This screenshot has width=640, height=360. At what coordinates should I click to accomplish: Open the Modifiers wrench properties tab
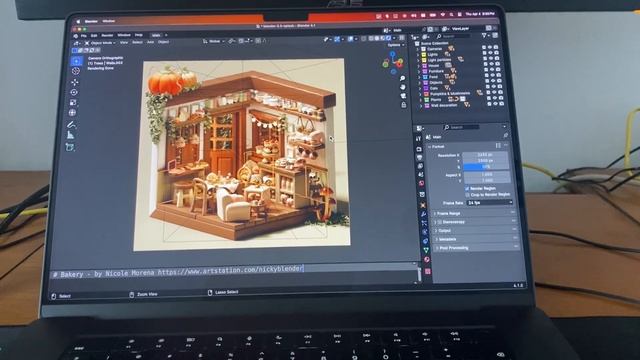423,213
